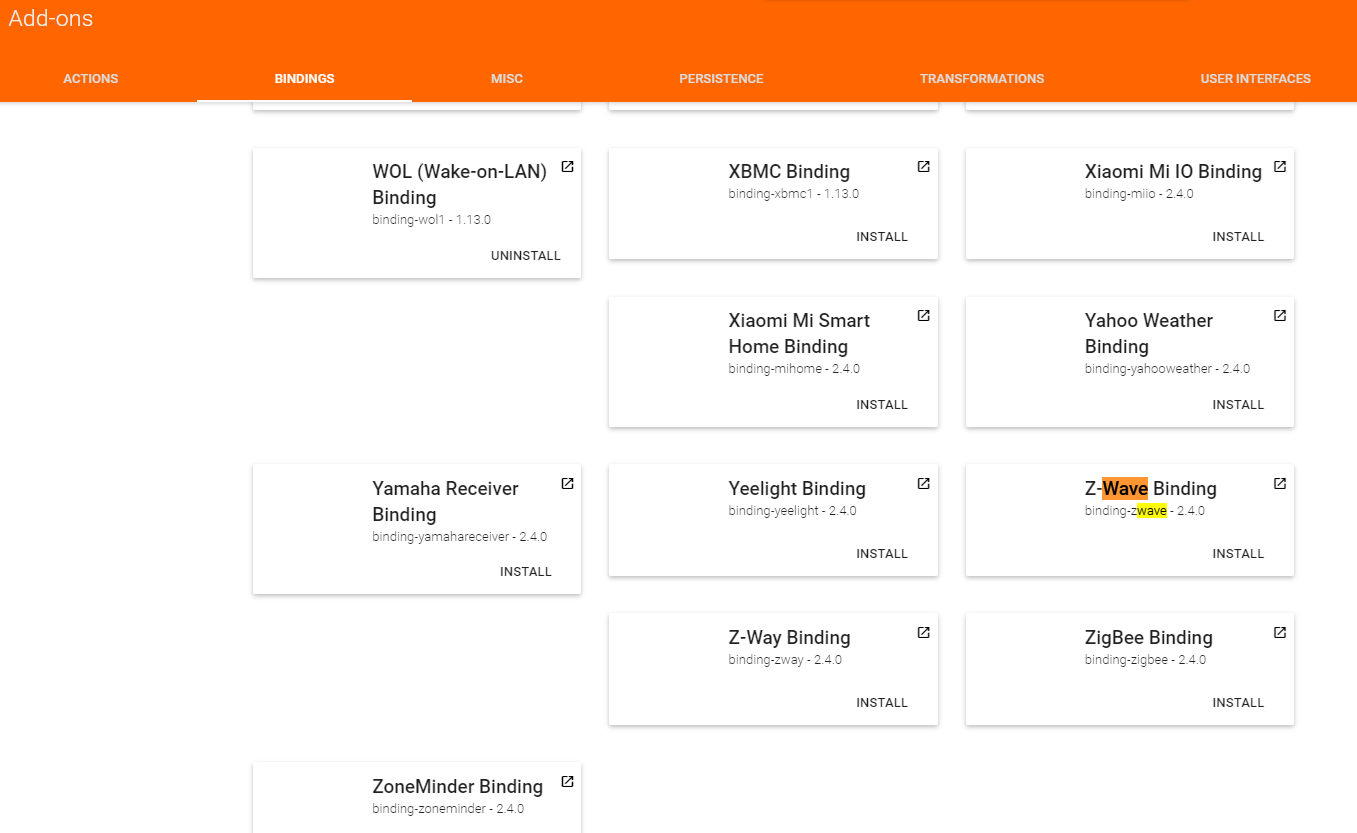The image size is (1357, 833).
Task: Switch to the Actions tab
Action: (90, 79)
